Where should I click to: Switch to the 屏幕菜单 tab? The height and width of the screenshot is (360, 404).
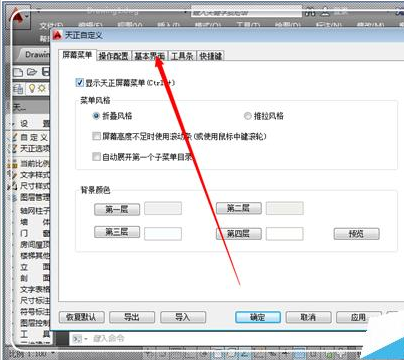click(77, 55)
